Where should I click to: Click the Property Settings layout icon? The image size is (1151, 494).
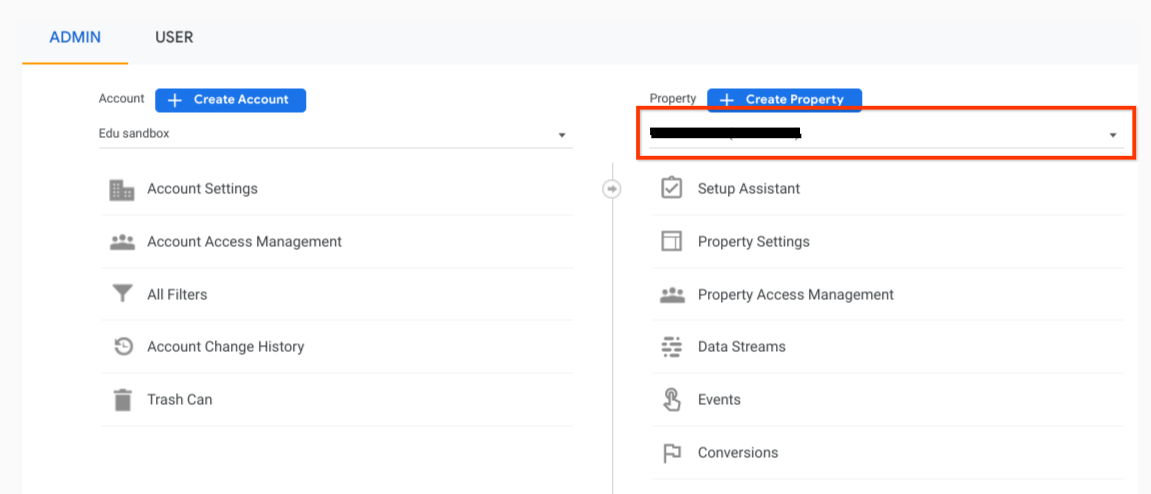click(672, 242)
